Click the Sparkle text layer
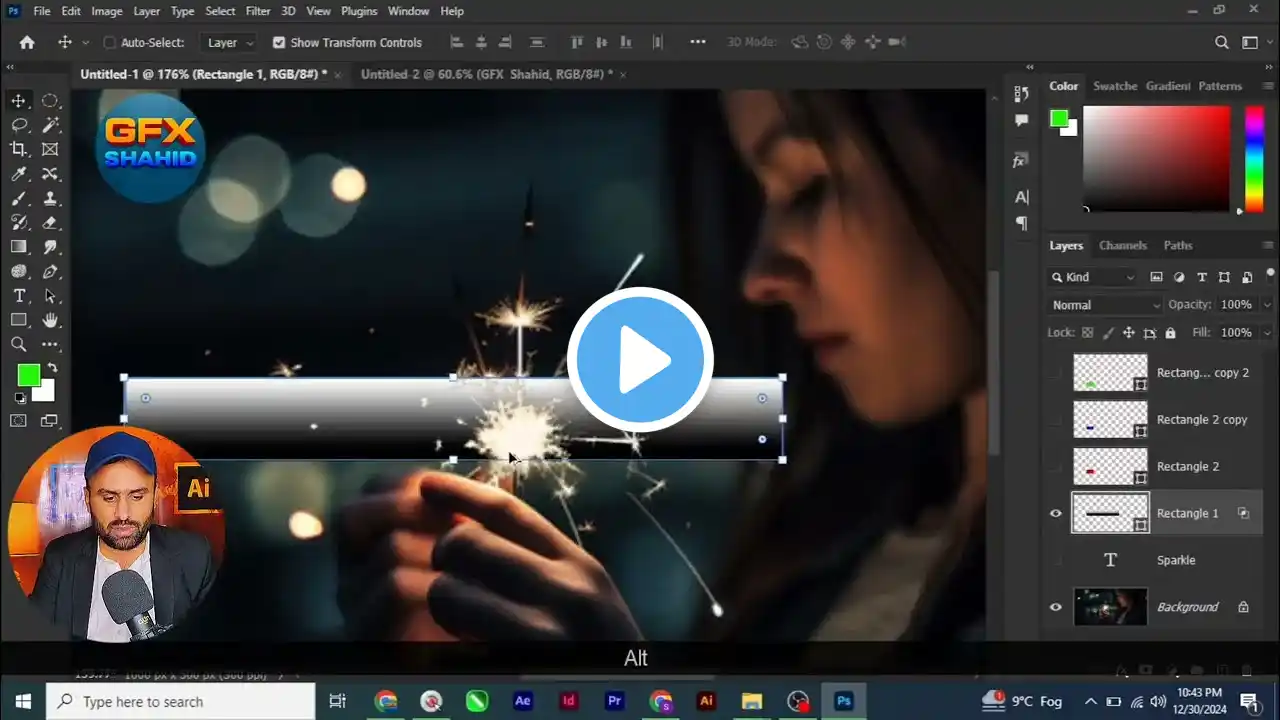The height and width of the screenshot is (720, 1280). [1175, 560]
